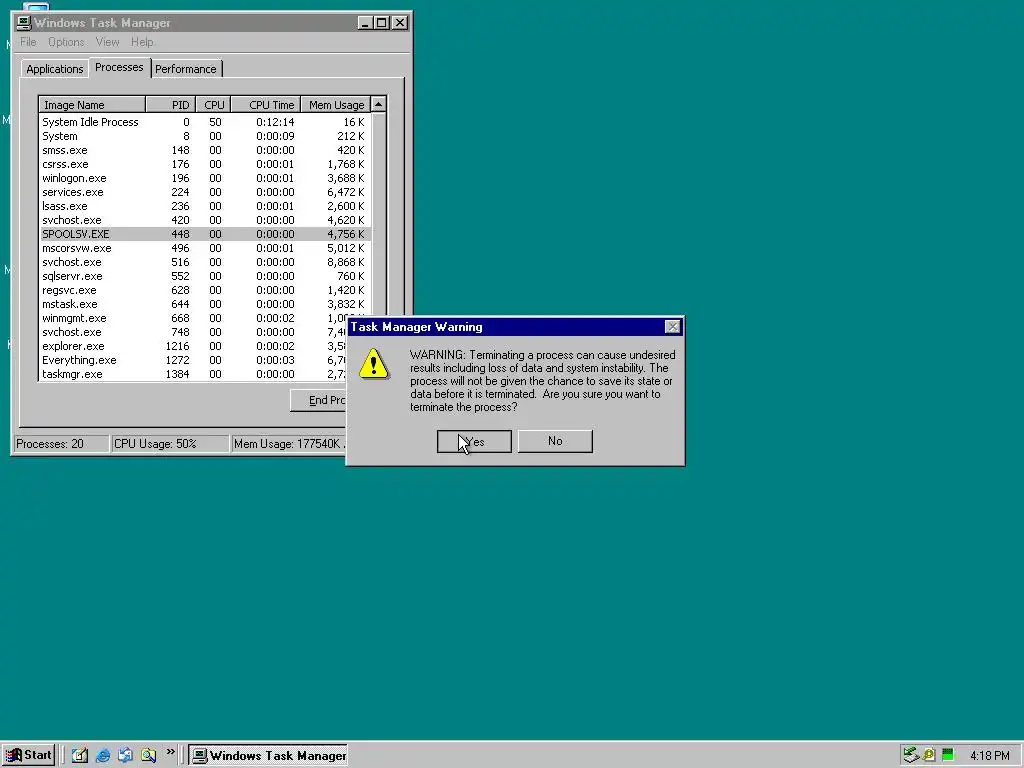Image resolution: width=1024 pixels, height=768 pixels.
Task: Launch Outlook Express from quick launch
Action: (125, 756)
